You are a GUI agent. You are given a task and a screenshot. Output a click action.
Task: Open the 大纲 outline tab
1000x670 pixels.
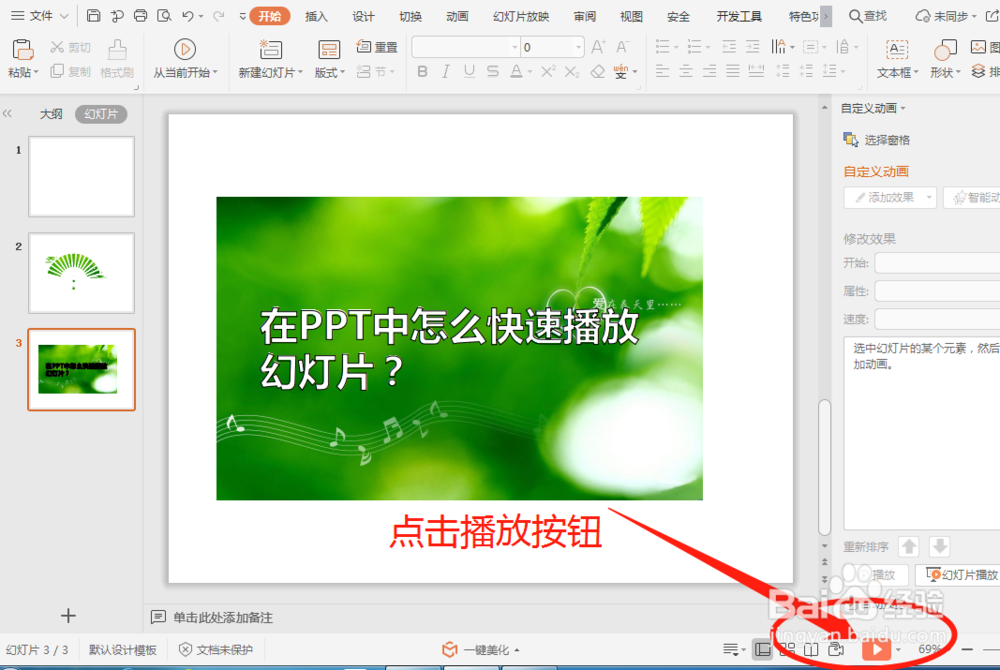pos(51,114)
